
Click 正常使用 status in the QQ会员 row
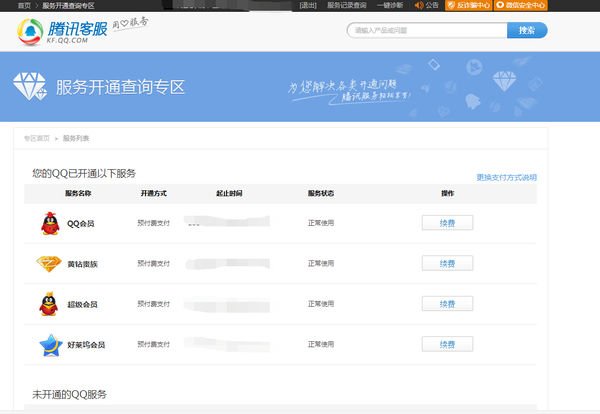(x=321, y=223)
